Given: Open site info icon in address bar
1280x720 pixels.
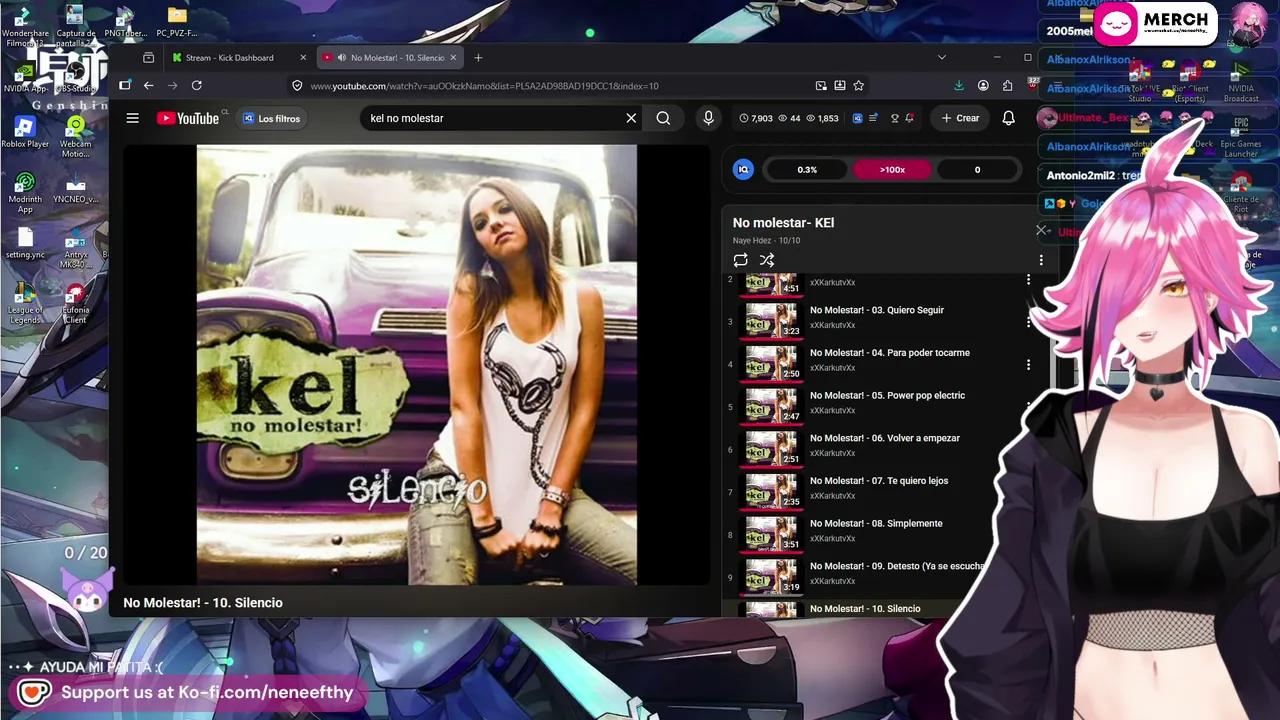Looking at the screenshot, I should pyautogui.click(x=297, y=86).
